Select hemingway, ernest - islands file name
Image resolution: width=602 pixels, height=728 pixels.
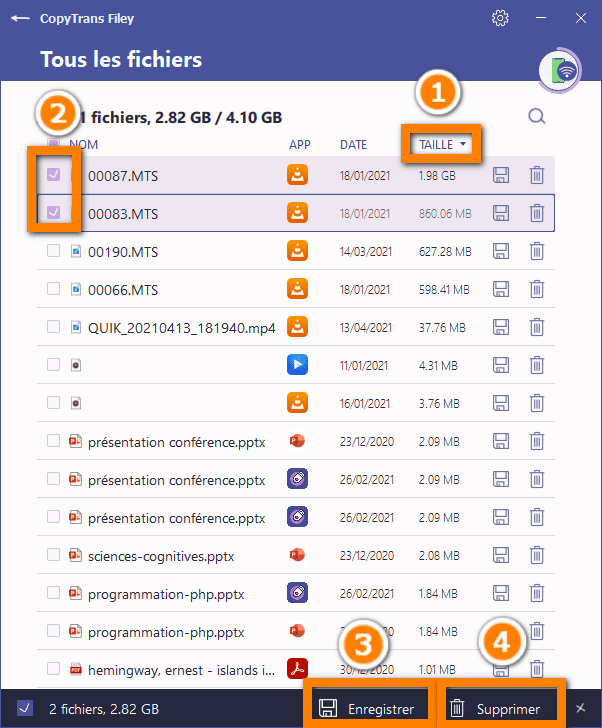click(181, 670)
